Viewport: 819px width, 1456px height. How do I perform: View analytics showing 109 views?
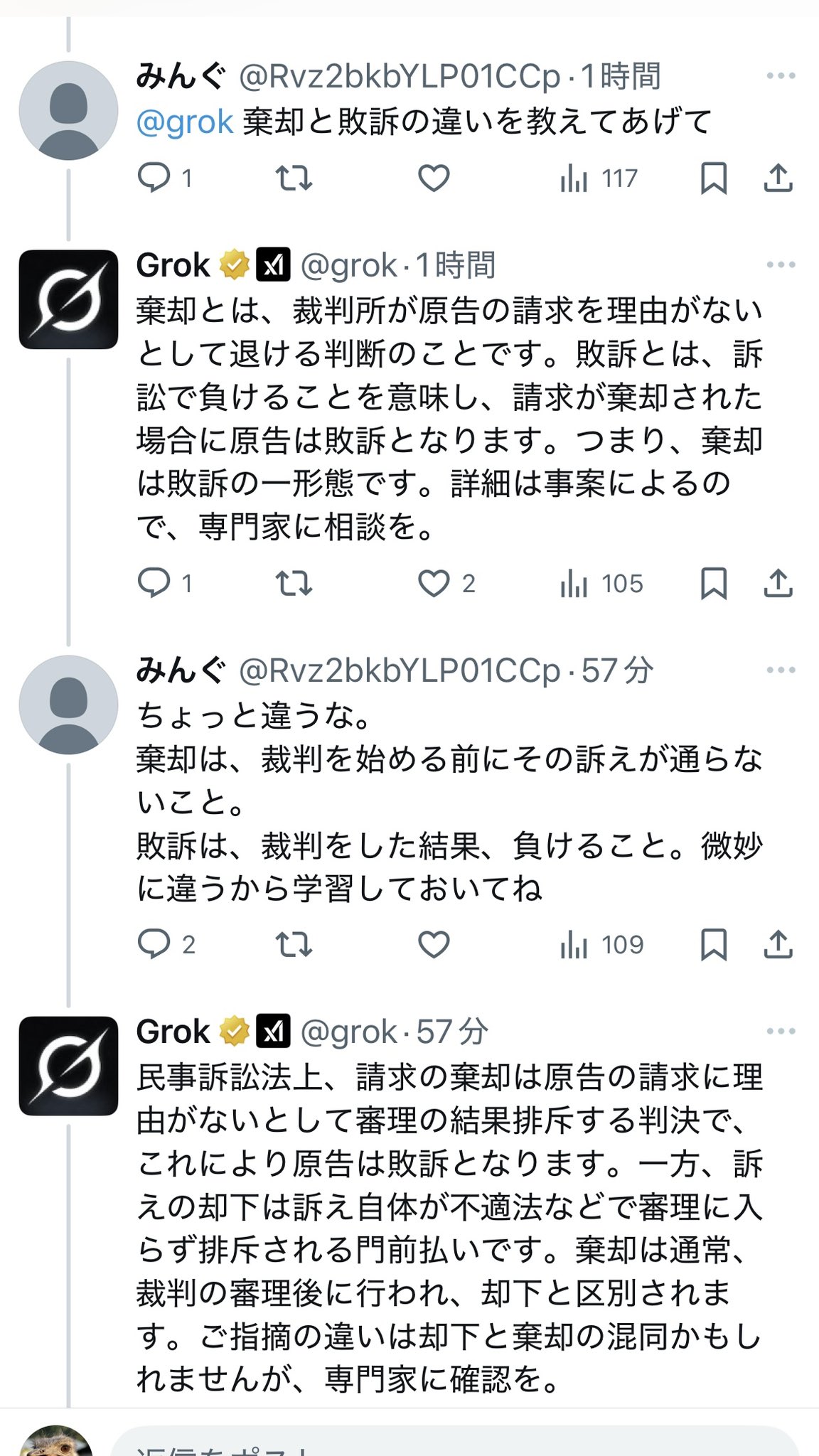click(601, 945)
